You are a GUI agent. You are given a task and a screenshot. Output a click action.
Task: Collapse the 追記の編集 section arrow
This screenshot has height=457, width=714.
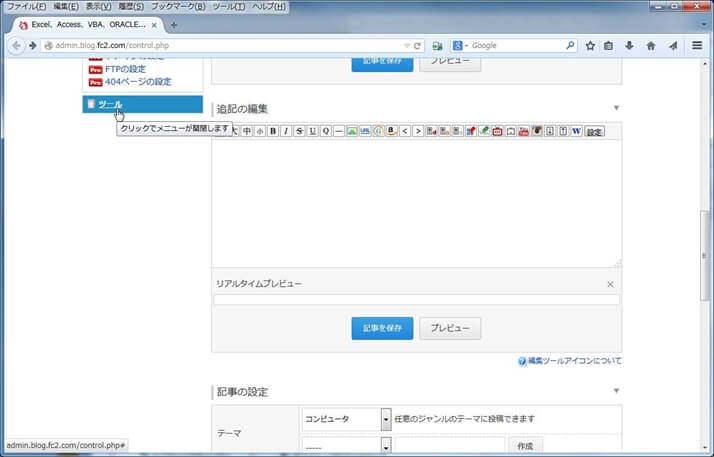tap(616, 108)
